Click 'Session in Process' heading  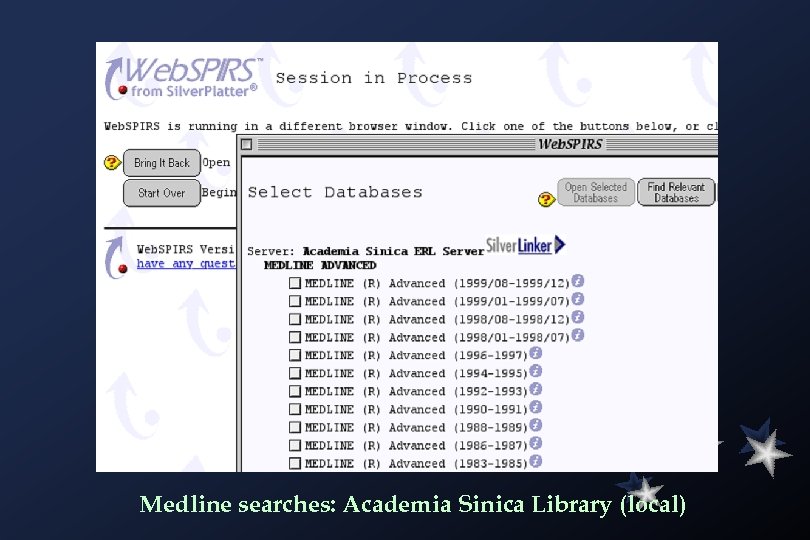374,78
